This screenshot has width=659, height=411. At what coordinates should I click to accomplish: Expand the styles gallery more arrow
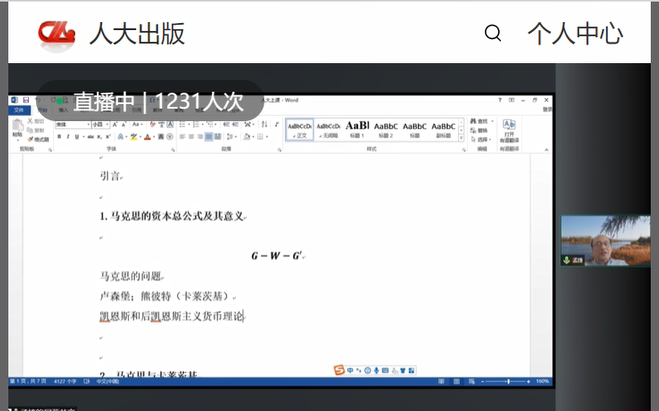(461, 138)
